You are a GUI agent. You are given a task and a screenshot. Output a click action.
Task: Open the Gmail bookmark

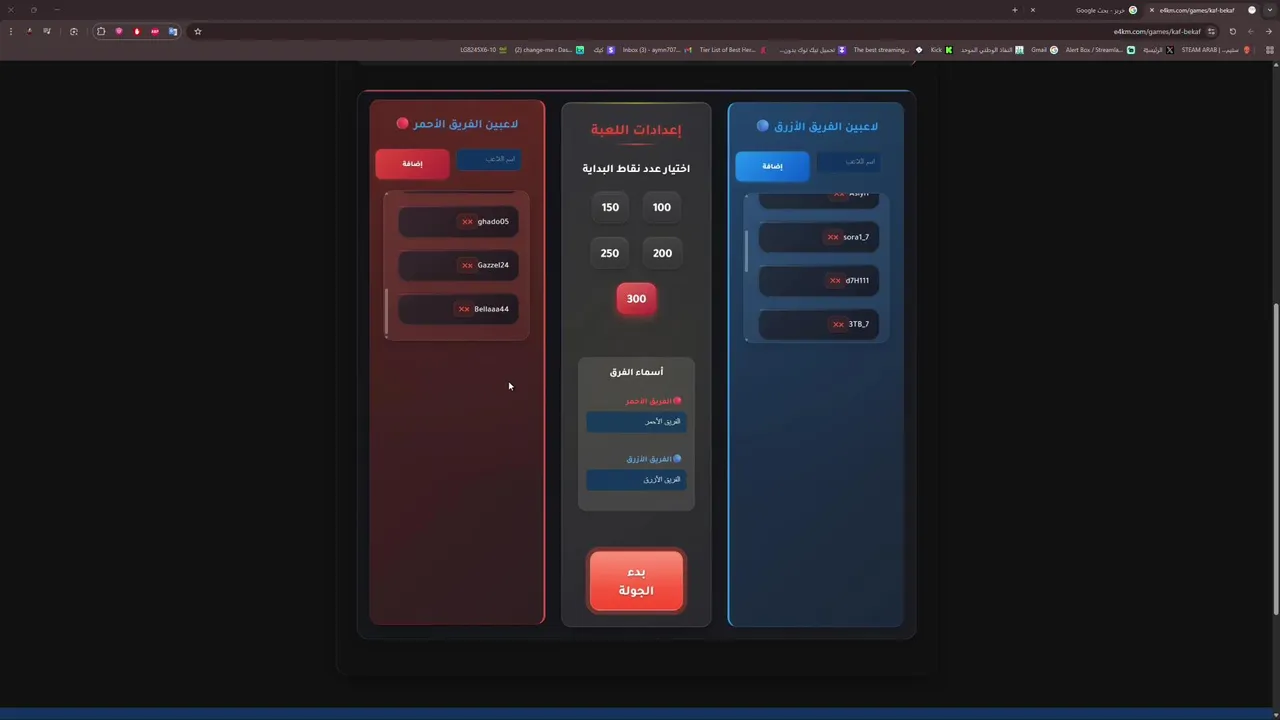point(1045,50)
